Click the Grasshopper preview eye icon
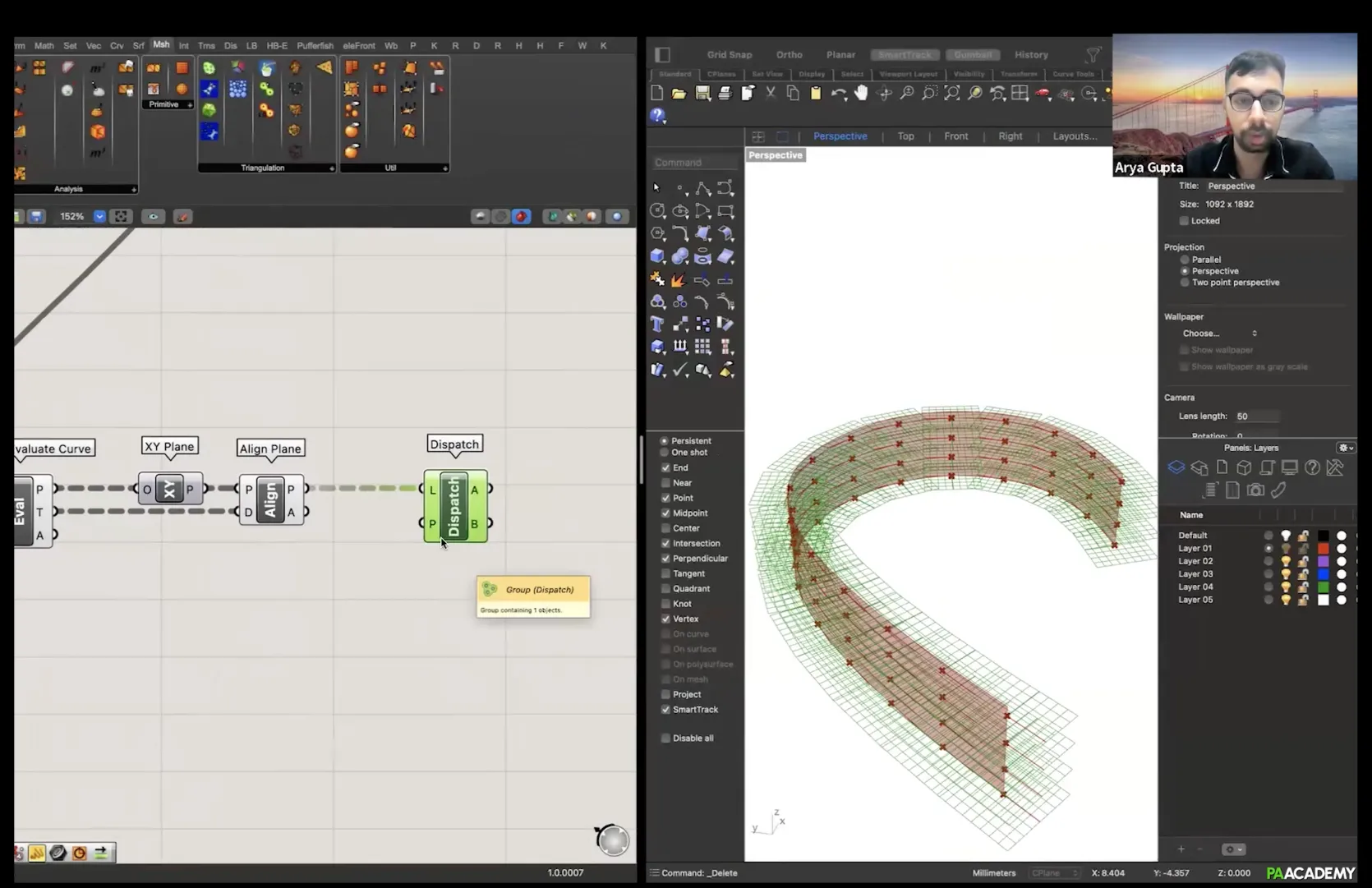 pos(153,217)
